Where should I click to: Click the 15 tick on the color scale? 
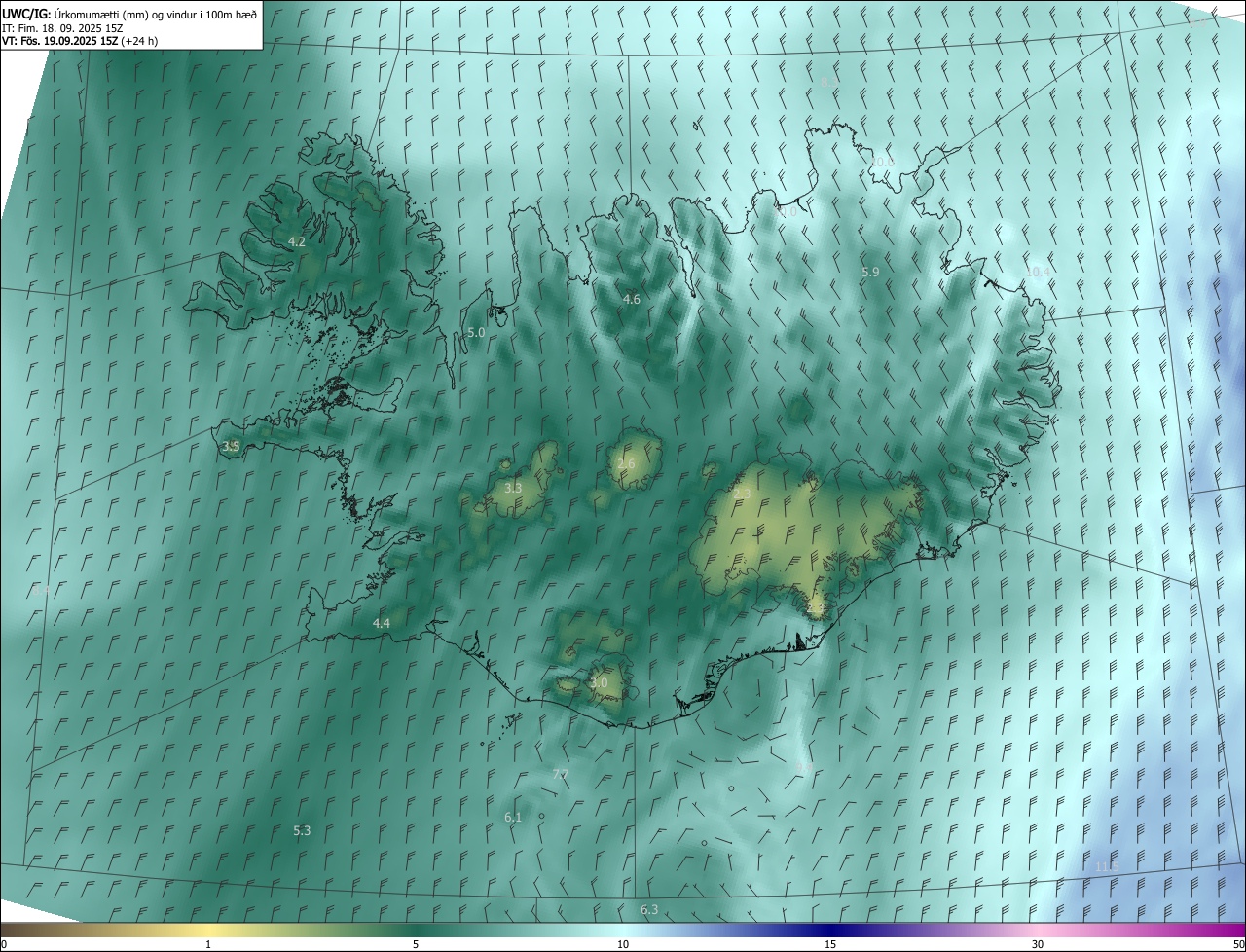(x=830, y=944)
